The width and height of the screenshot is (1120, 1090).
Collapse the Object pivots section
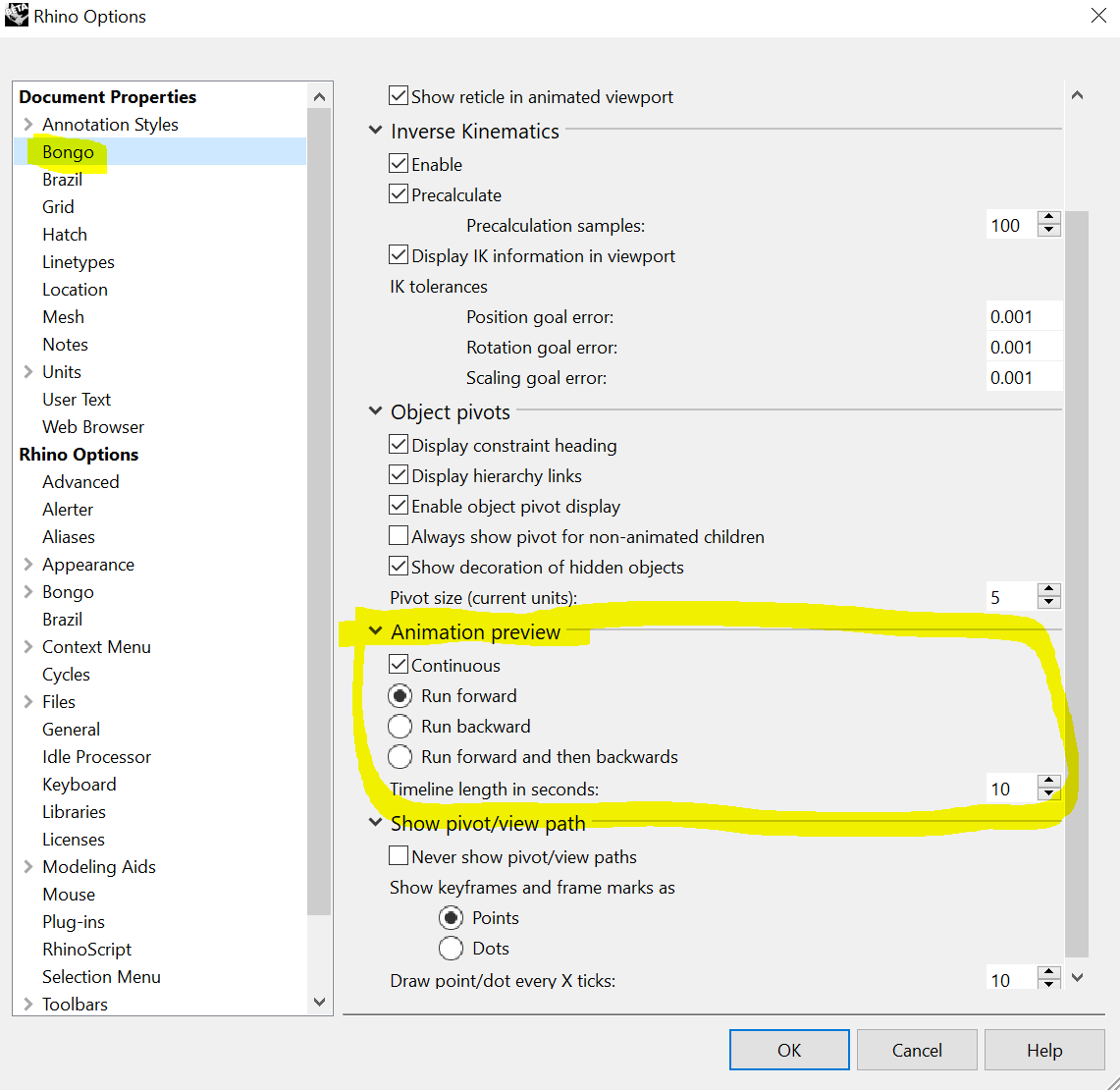[375, 411]
